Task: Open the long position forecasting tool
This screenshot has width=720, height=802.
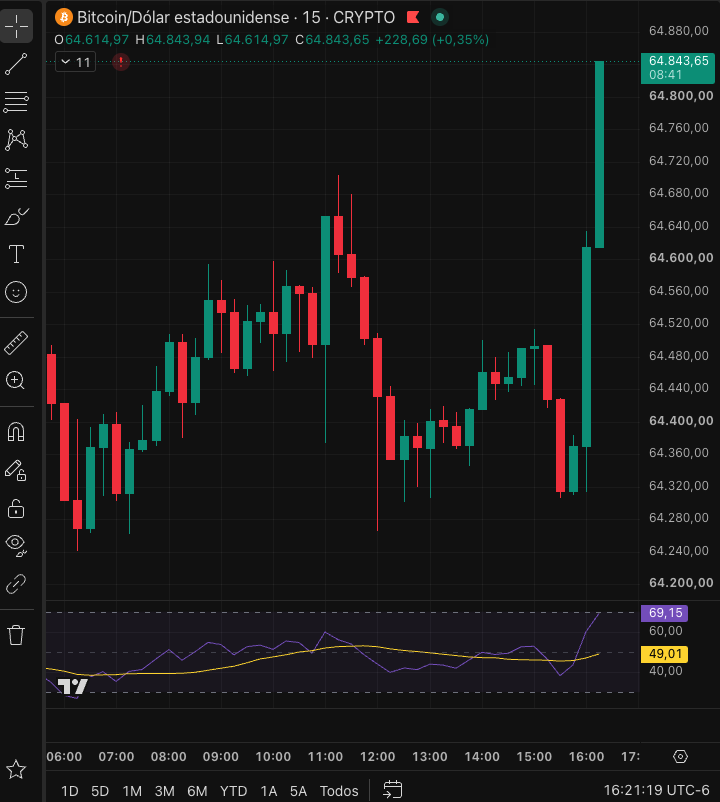Action: coord(16,178)
